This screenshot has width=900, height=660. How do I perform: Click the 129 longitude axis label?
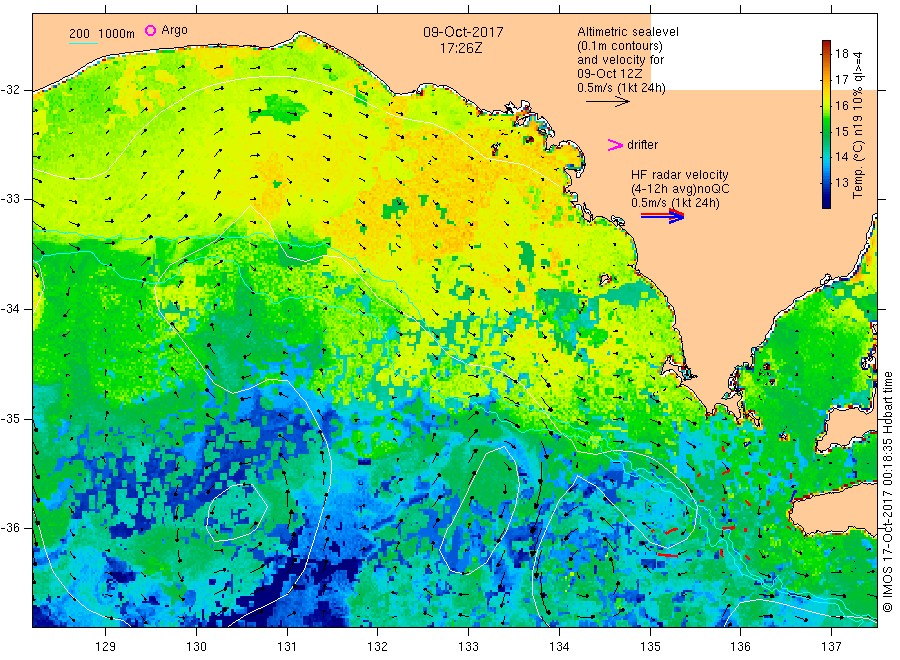[106, 647]
